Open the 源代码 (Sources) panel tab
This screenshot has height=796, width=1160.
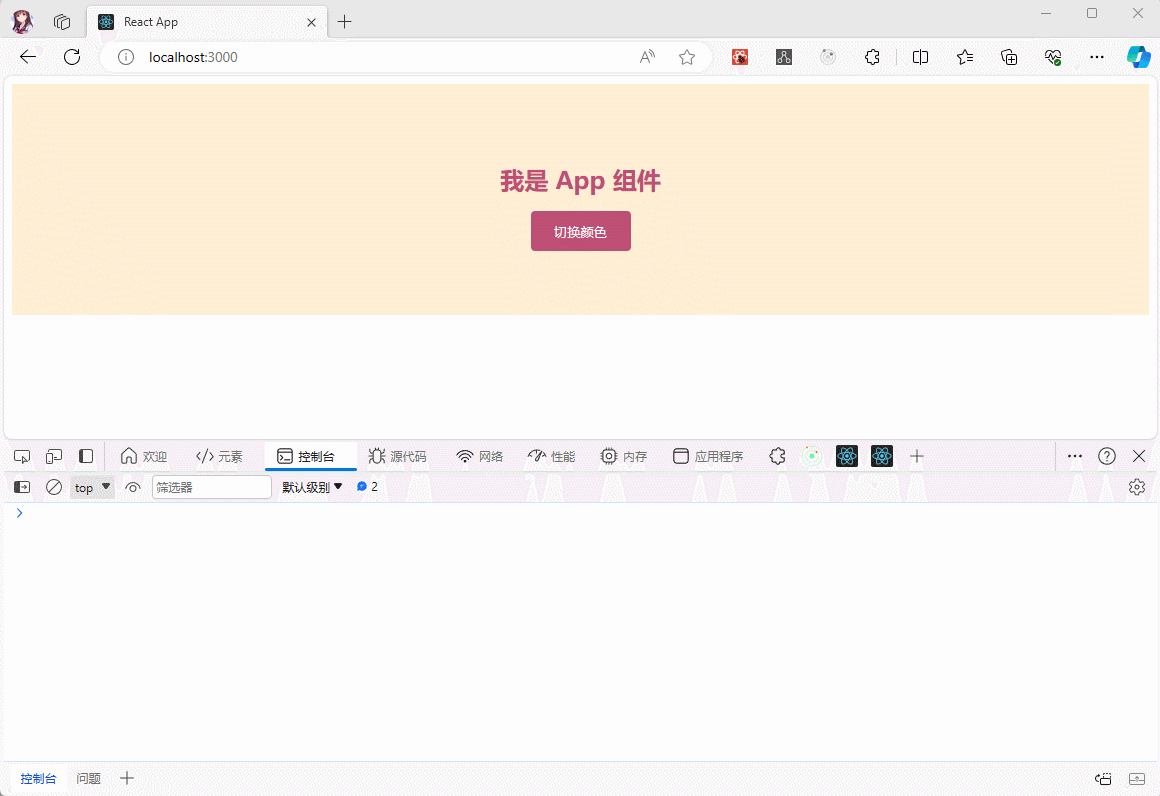[397, 456]
